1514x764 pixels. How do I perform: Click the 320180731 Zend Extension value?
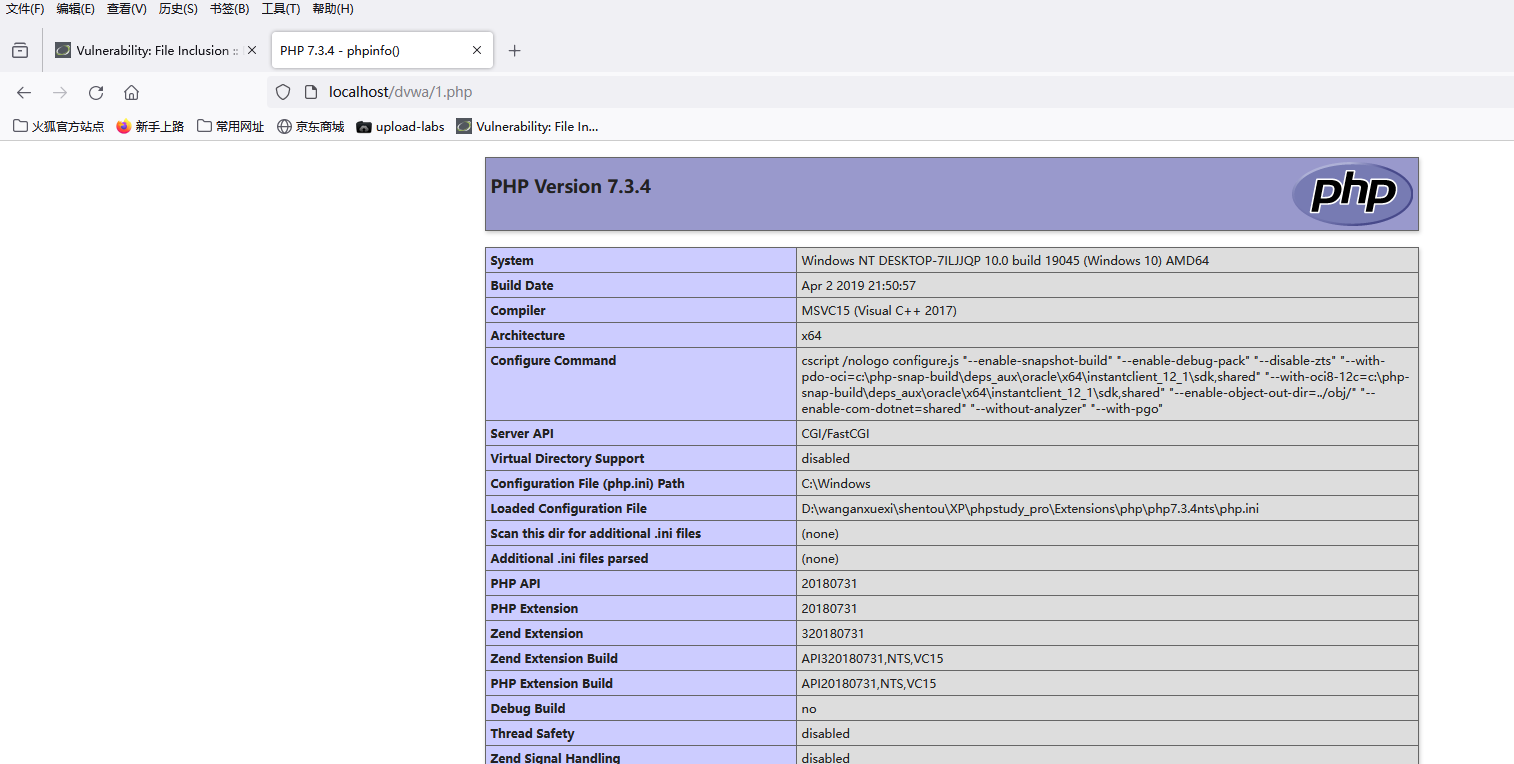click(x=833, y=634)
